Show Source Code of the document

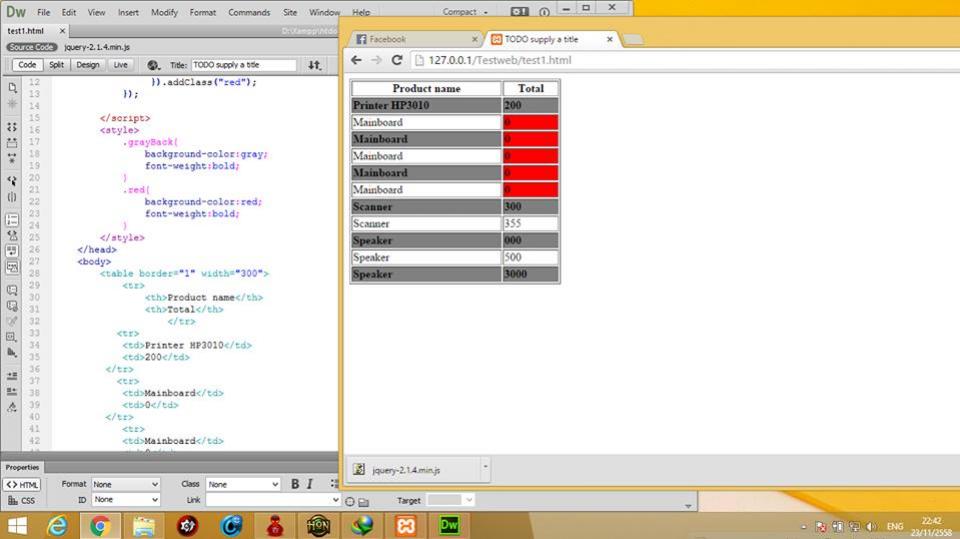coord(31,47)
